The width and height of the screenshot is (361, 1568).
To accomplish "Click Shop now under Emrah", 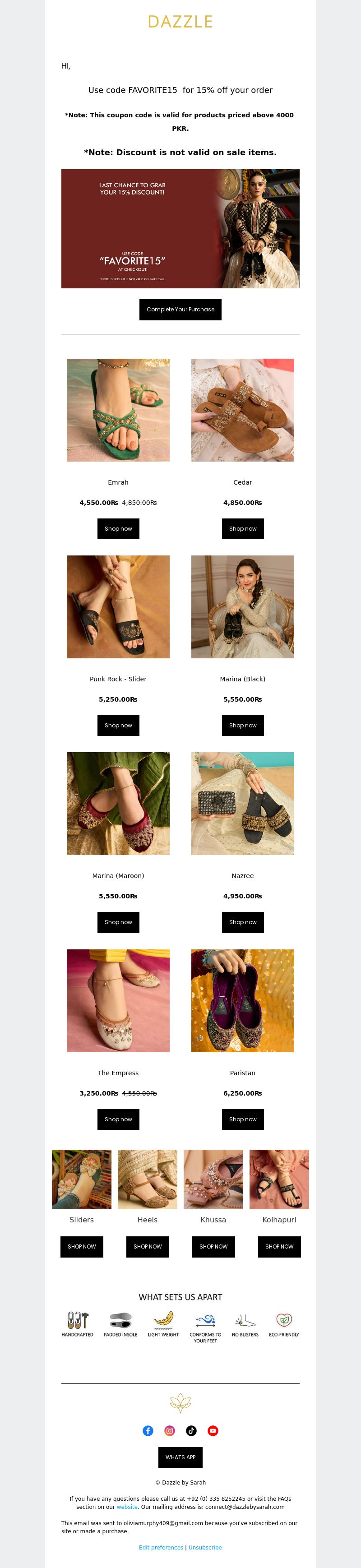I will 118,528.
